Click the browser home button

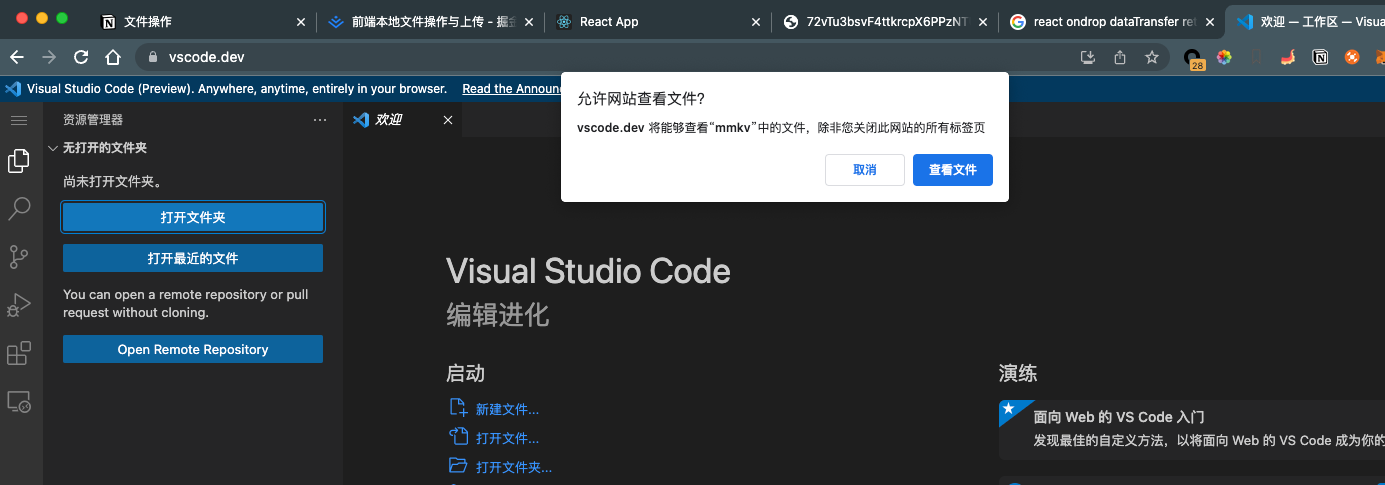tap(113, 57)
